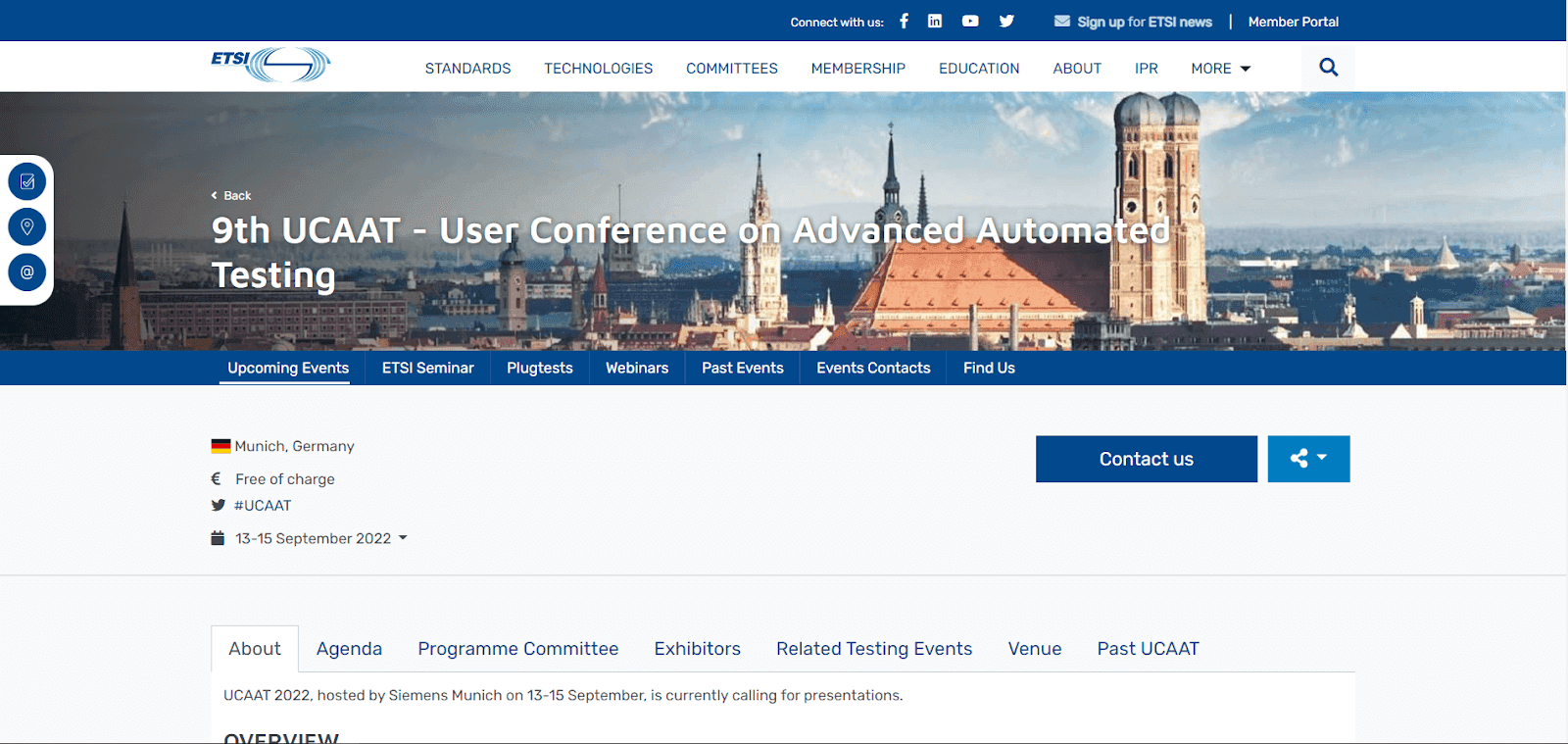The image size is (1568, 744).
Task: Select Past Events in events menu
Action: click(742, 368)
